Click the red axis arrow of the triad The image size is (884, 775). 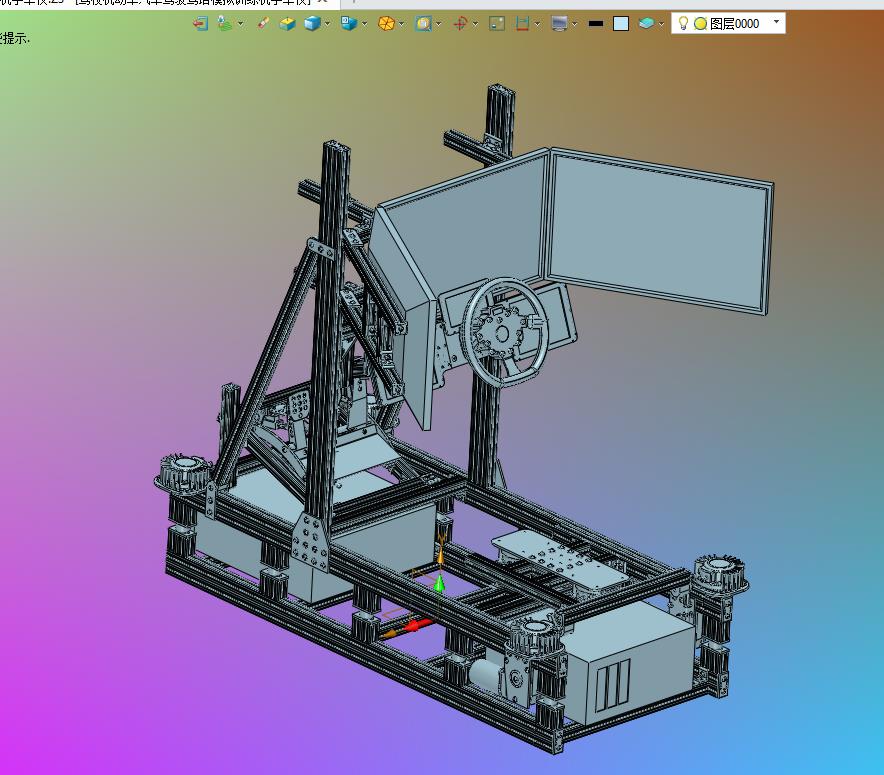click(418, 625)
